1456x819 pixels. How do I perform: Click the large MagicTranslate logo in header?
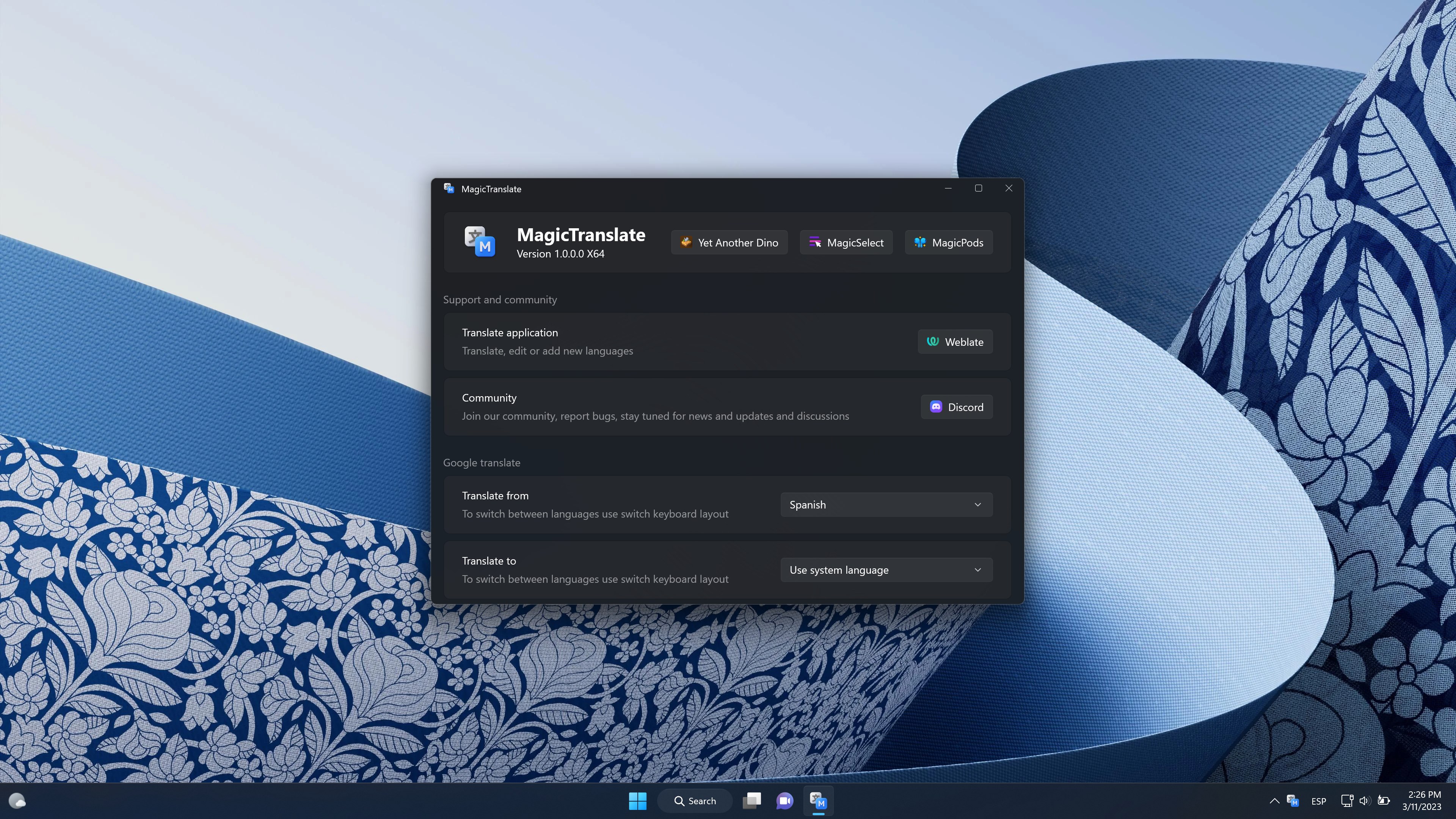(x=480, y=242)
